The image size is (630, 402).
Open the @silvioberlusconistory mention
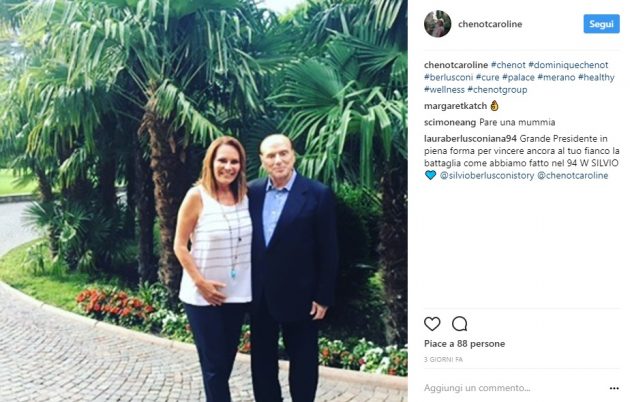(x=487, y=175)
